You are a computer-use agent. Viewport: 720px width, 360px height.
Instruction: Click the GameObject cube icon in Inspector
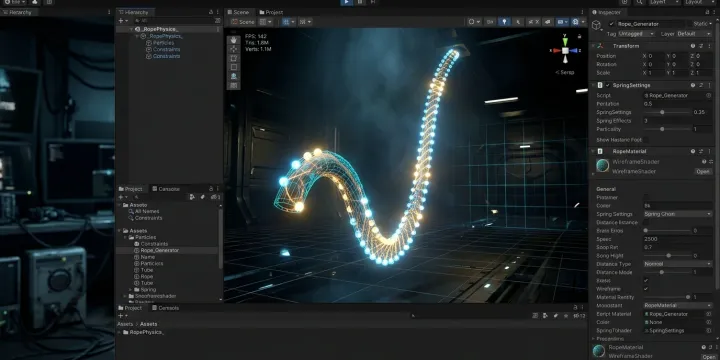[596, 25]
